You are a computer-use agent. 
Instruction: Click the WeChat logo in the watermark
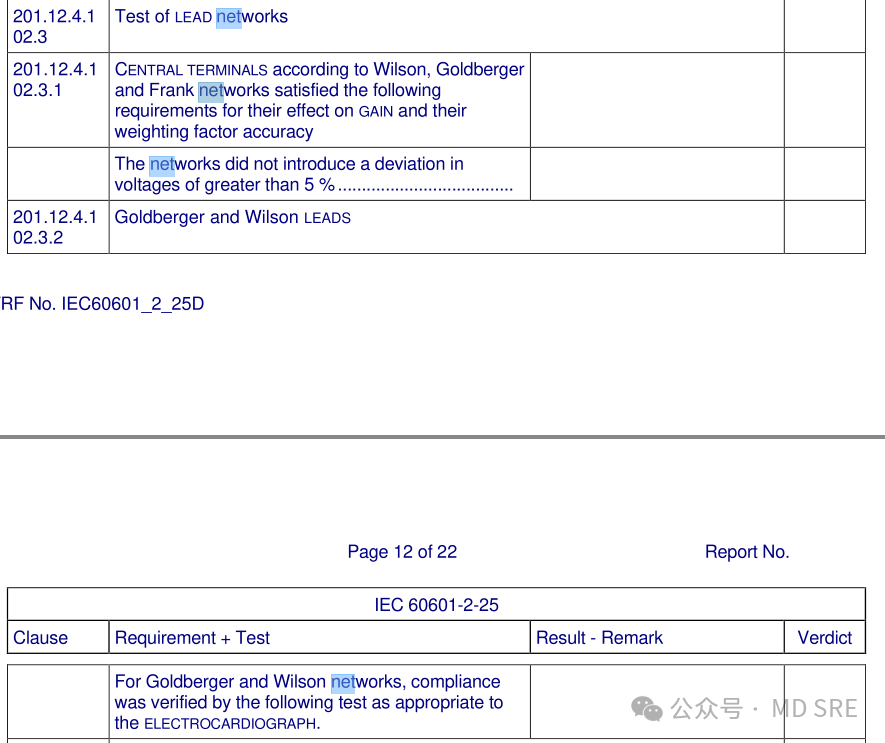click(647, 709)
